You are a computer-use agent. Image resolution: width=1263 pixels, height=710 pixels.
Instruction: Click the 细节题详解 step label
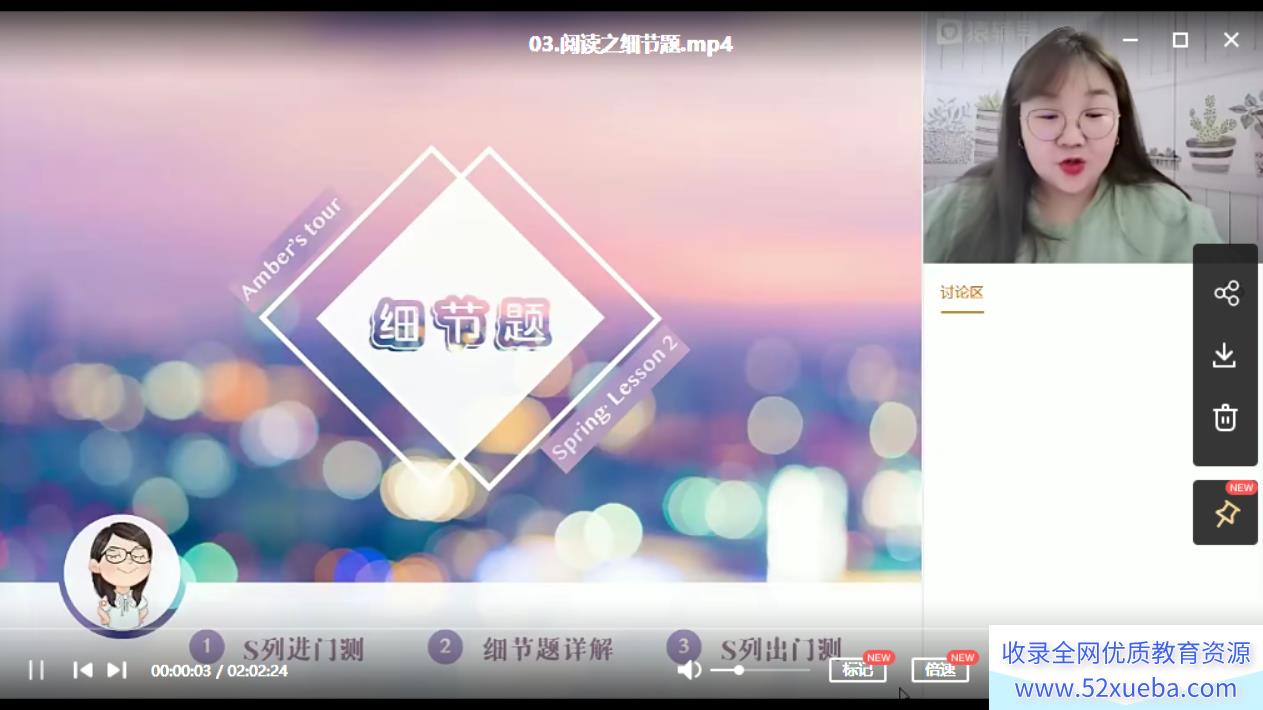pyautogui.click(x=548, y=648)
